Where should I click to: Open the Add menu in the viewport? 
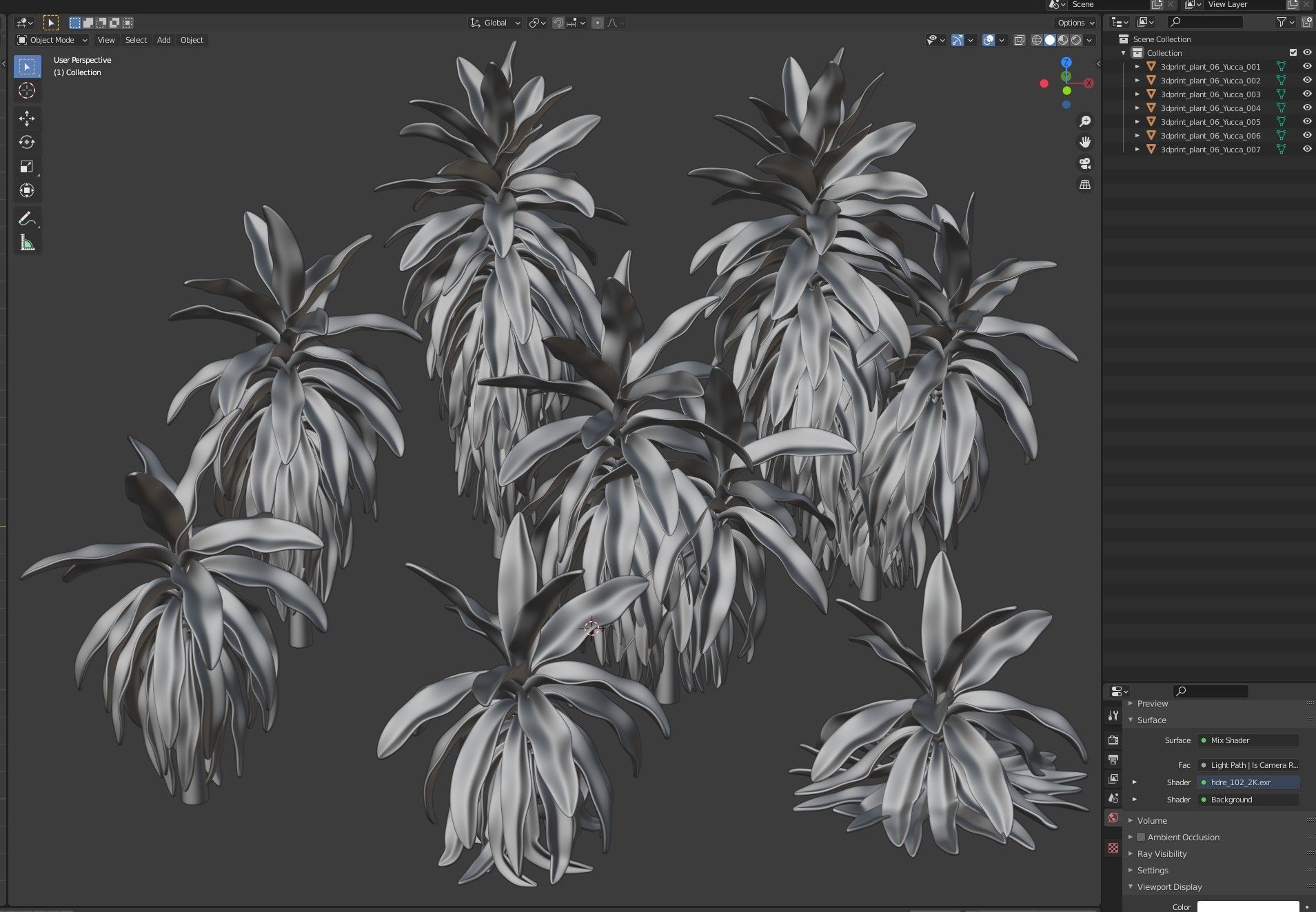tap(163, 40)
